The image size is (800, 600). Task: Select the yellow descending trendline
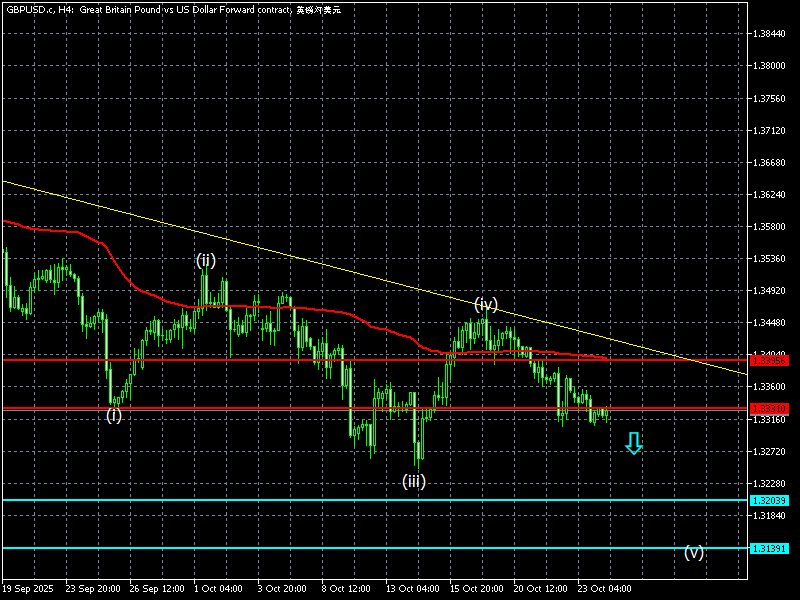coord(375,278)
